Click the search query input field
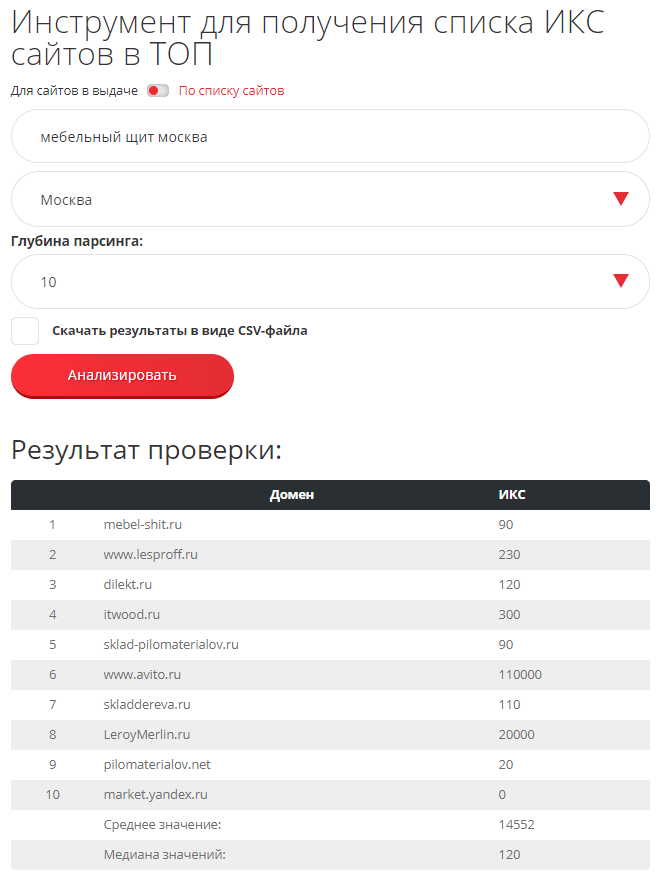Viewport: 658px width, 876px height. [330, 137]
